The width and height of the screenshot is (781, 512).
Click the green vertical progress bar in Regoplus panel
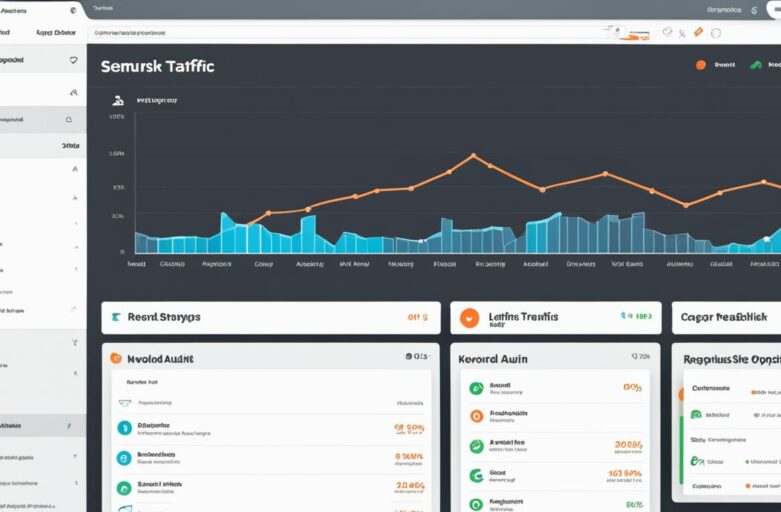(681, 449)
